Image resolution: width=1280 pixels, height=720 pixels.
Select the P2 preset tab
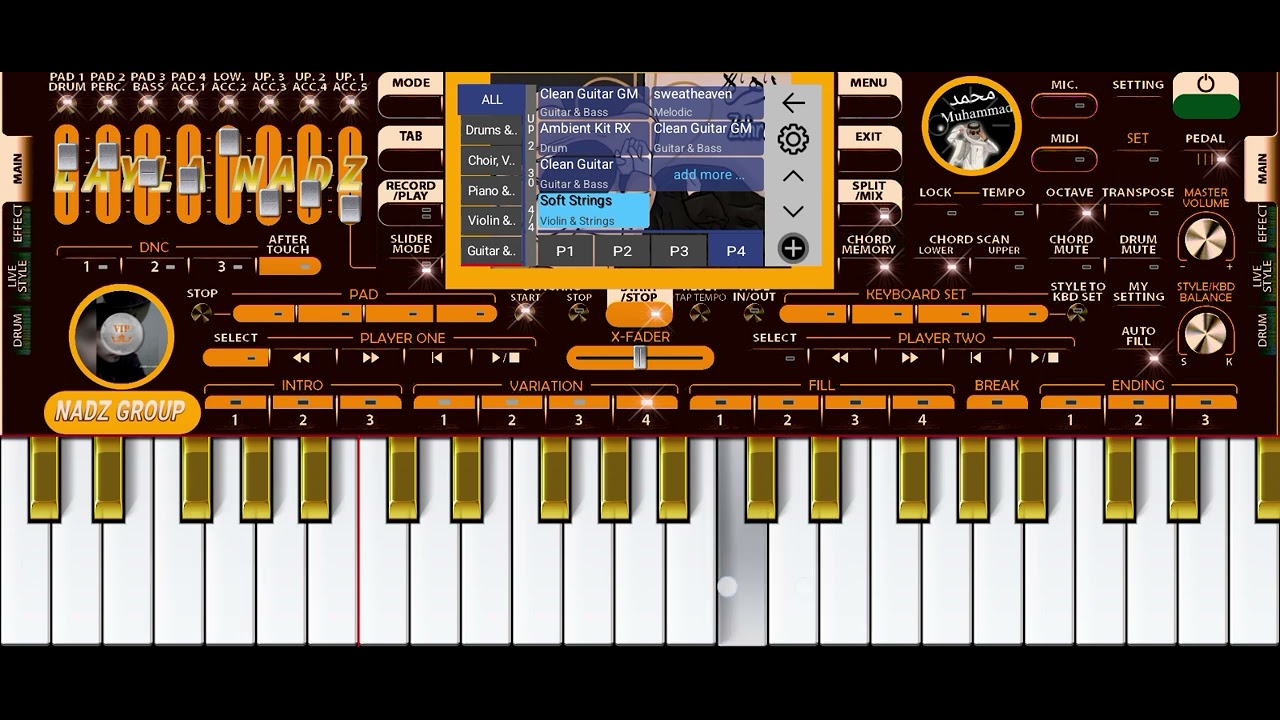(x=622, y=251)
